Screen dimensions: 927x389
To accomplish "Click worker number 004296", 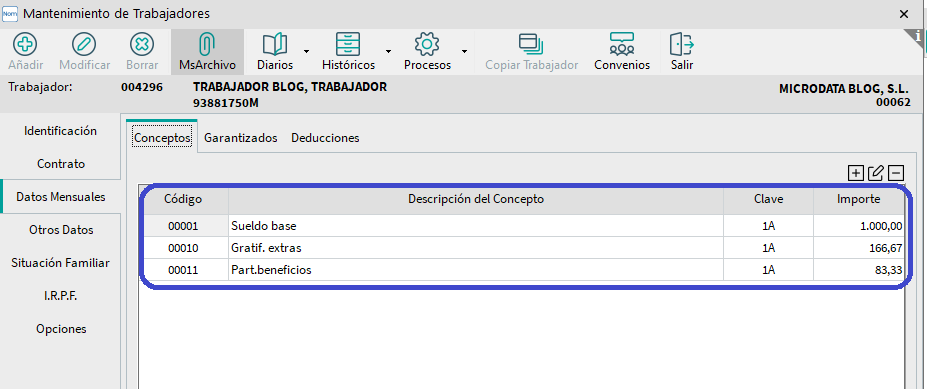I will (x=142, y=87).
